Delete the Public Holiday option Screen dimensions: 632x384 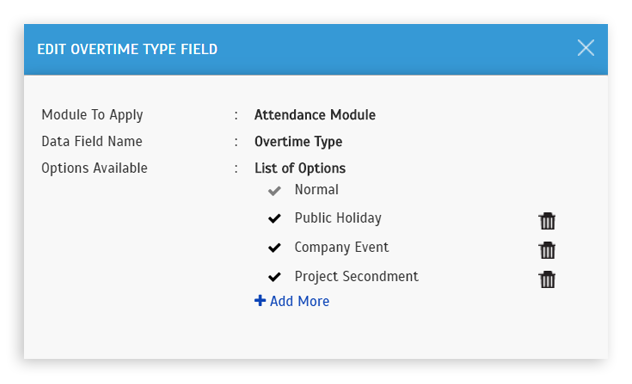coord(547,221)
